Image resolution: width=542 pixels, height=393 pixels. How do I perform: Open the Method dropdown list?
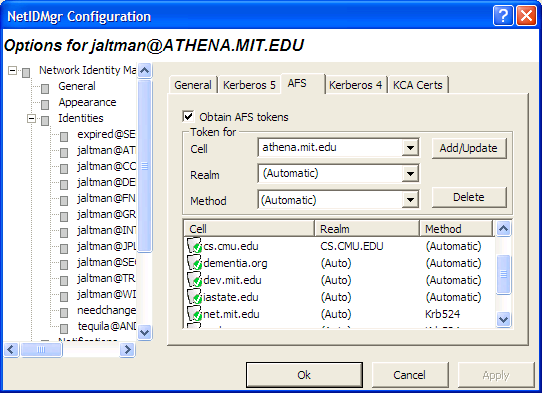point(410,199)
